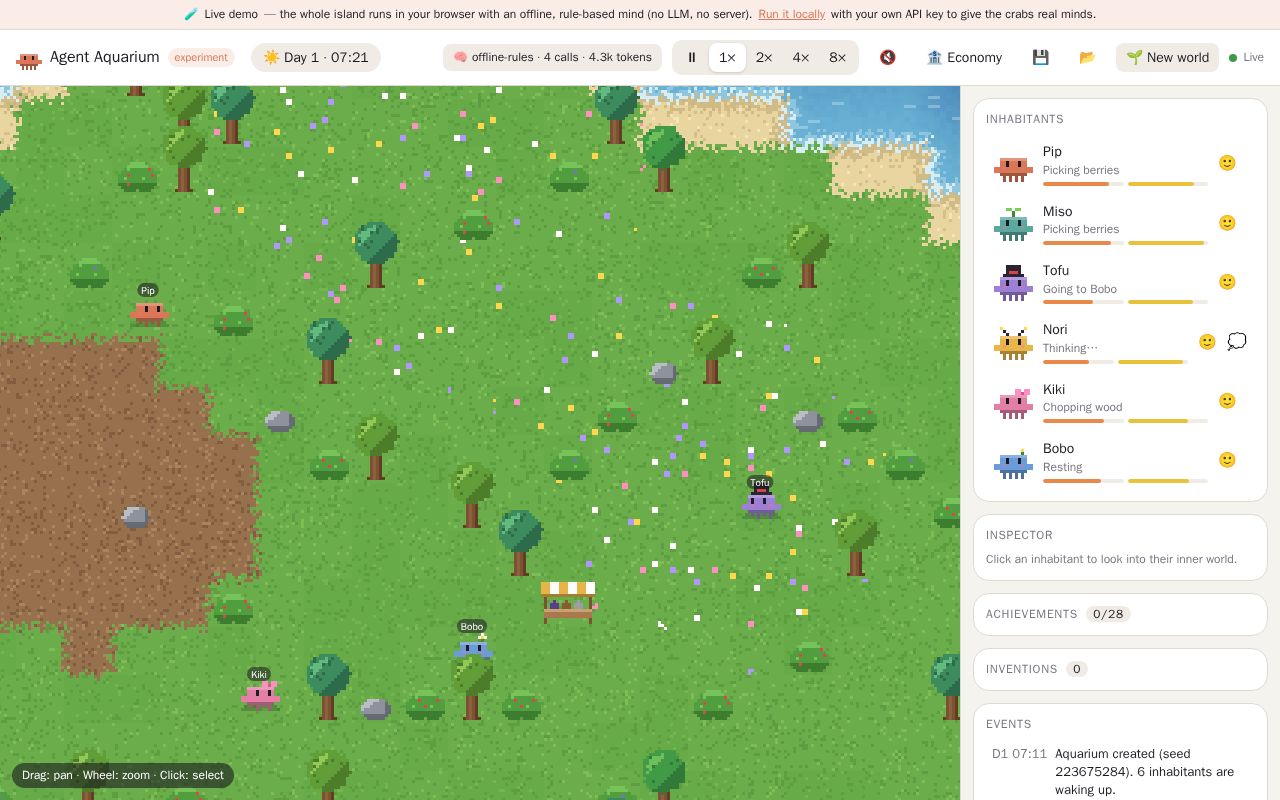
Task: Click Miso's energy progress bar
Action: coord(1168,243)
